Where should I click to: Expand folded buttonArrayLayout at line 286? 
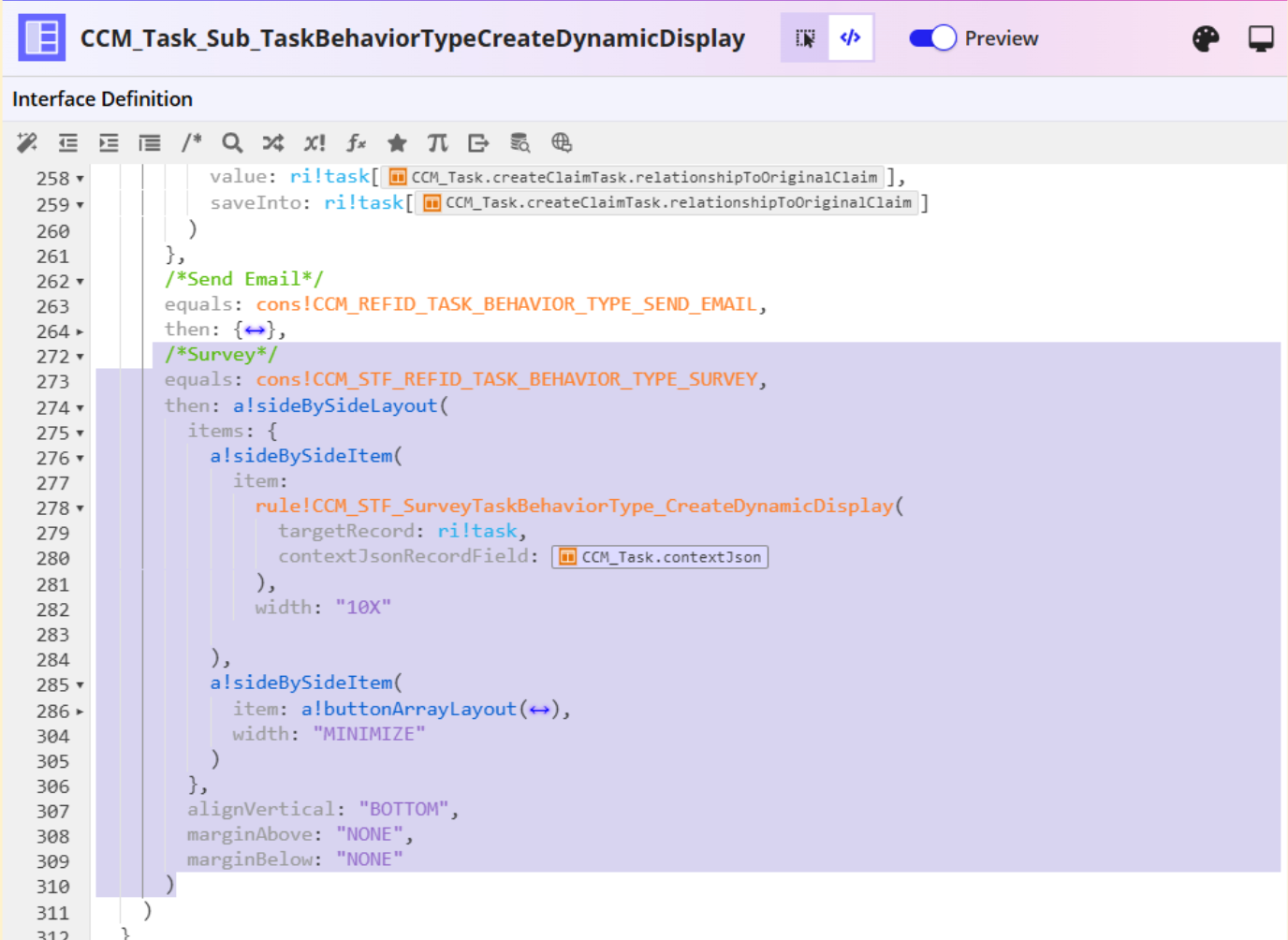[80, 712]
